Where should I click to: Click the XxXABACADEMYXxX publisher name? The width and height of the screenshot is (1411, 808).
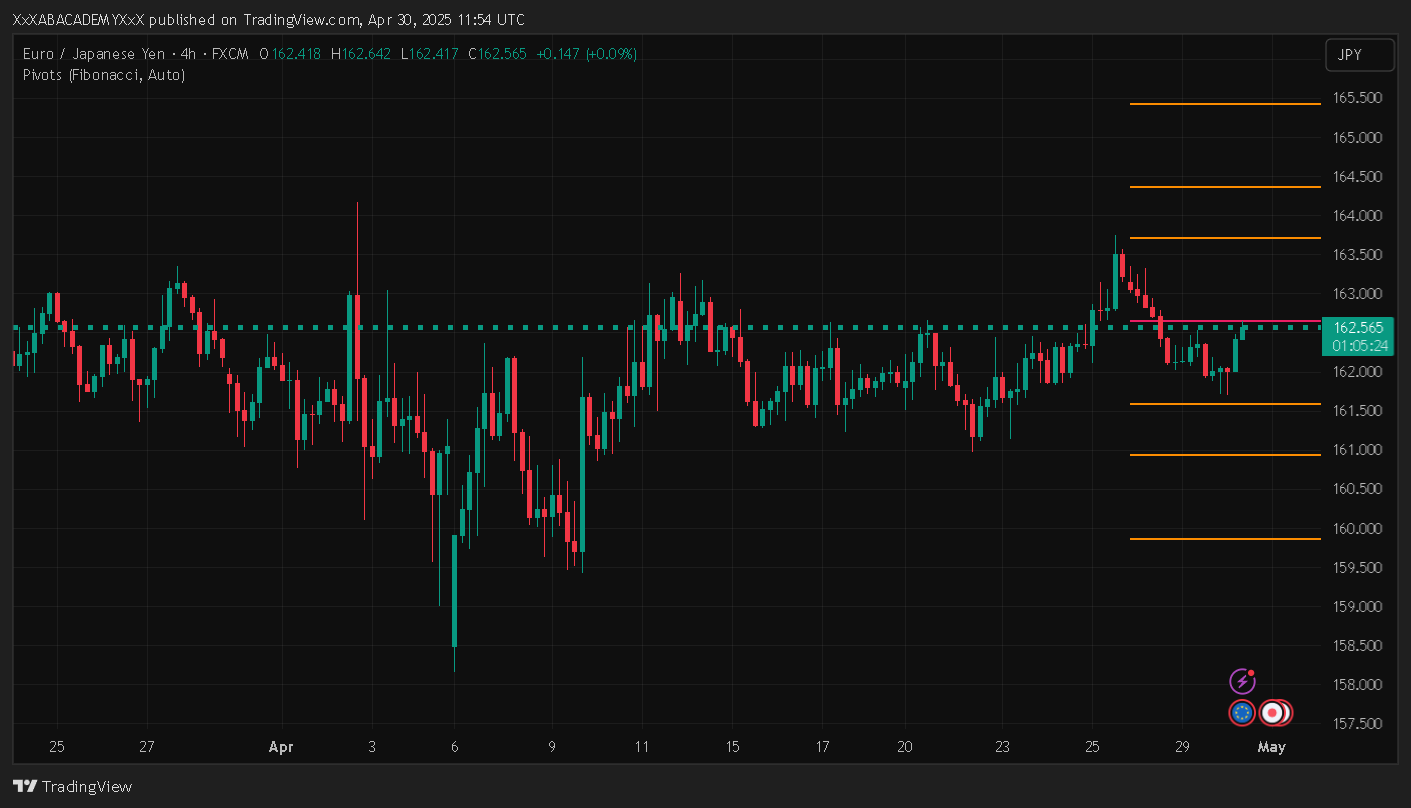(79, 20)
